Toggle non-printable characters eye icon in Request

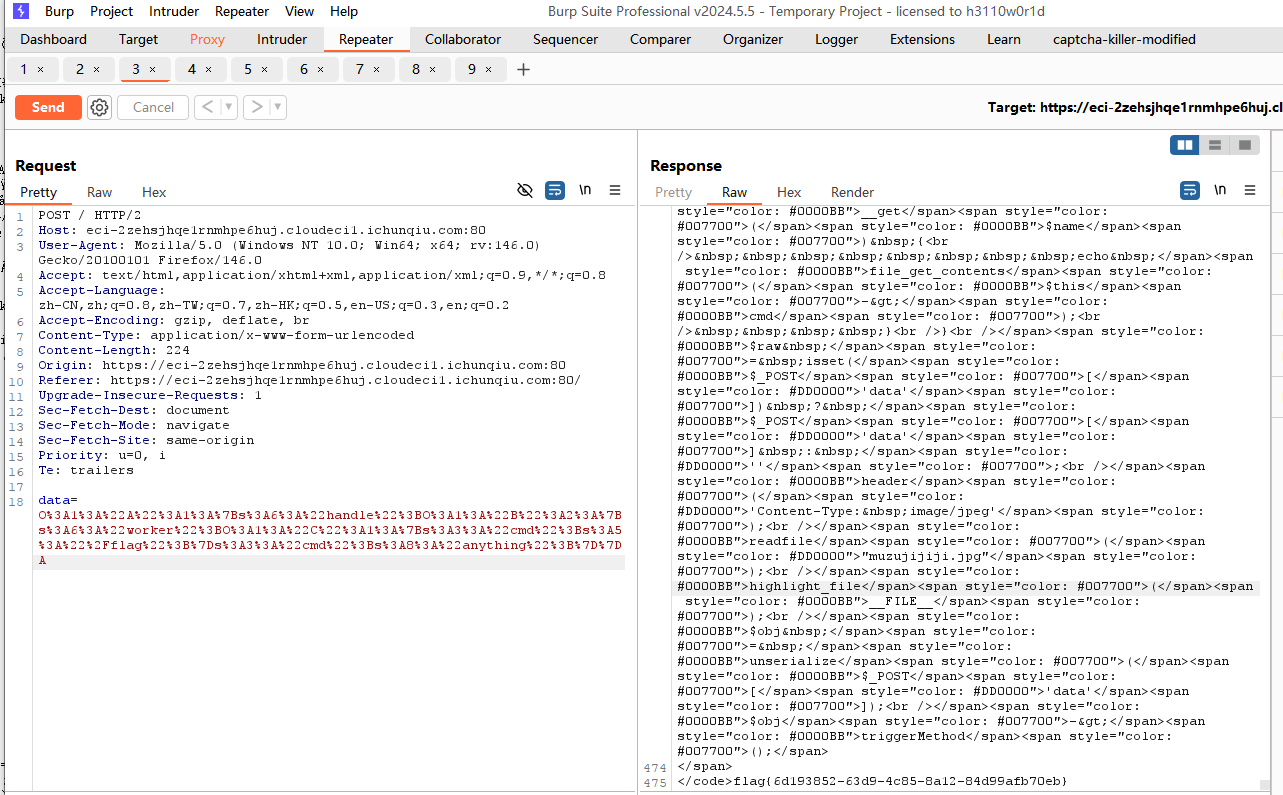[x=525, y=190]
